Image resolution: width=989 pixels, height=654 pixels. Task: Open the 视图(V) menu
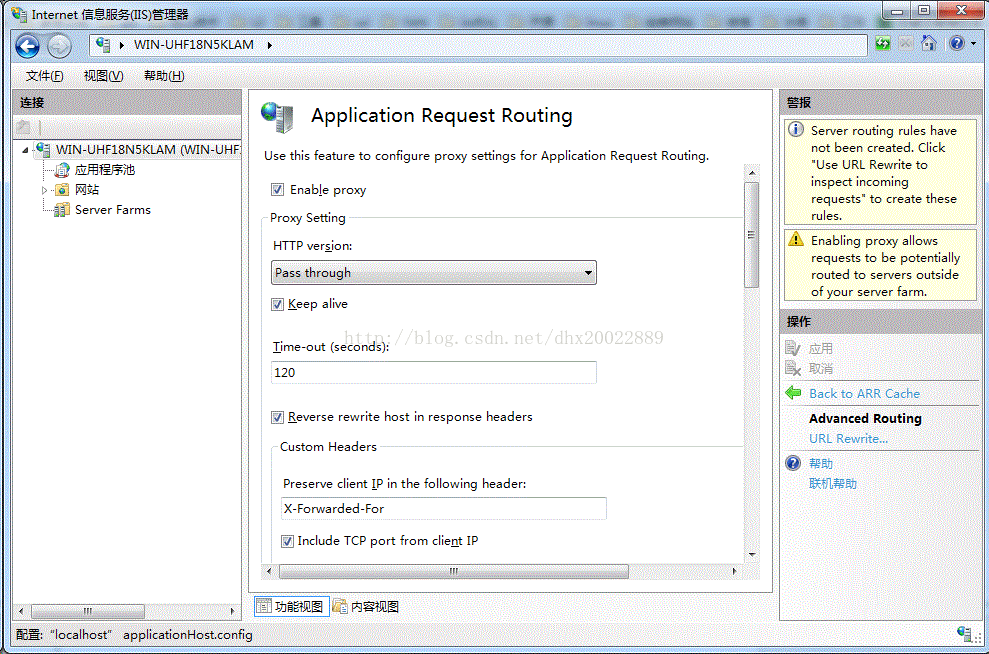coord(103,76)
